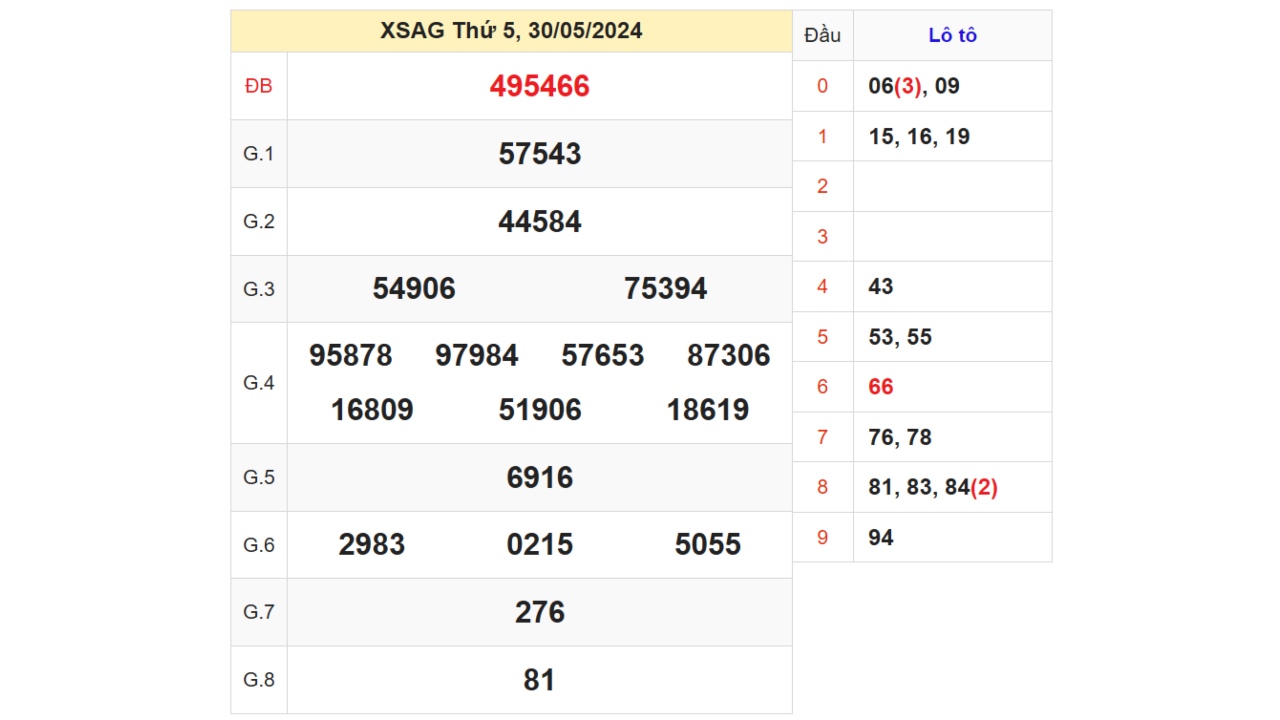Click third prize number 75394
The width and height of the screenshot is (1280, 720).
click(666, 289)
